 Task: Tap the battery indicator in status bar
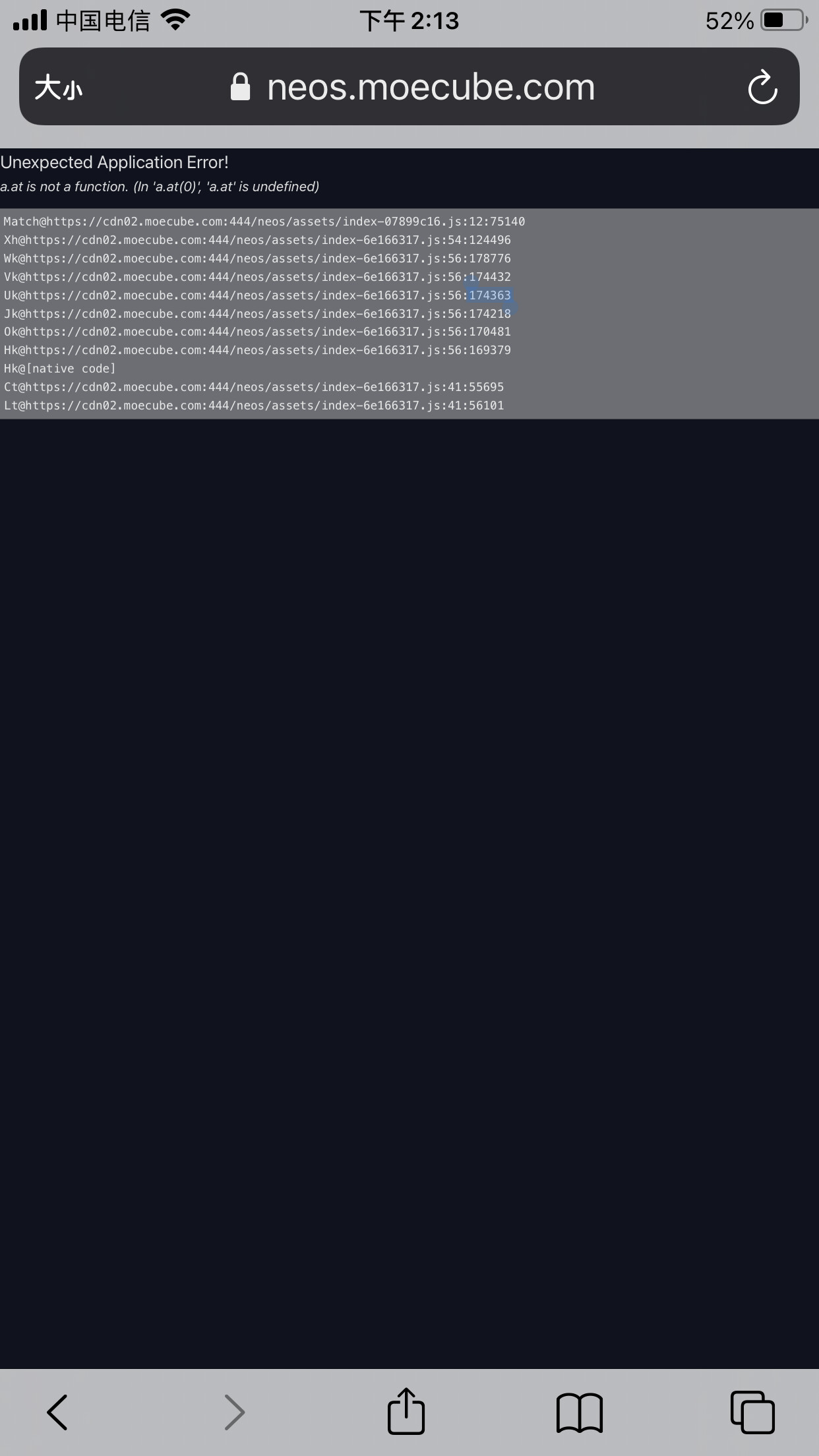point(784,20)
